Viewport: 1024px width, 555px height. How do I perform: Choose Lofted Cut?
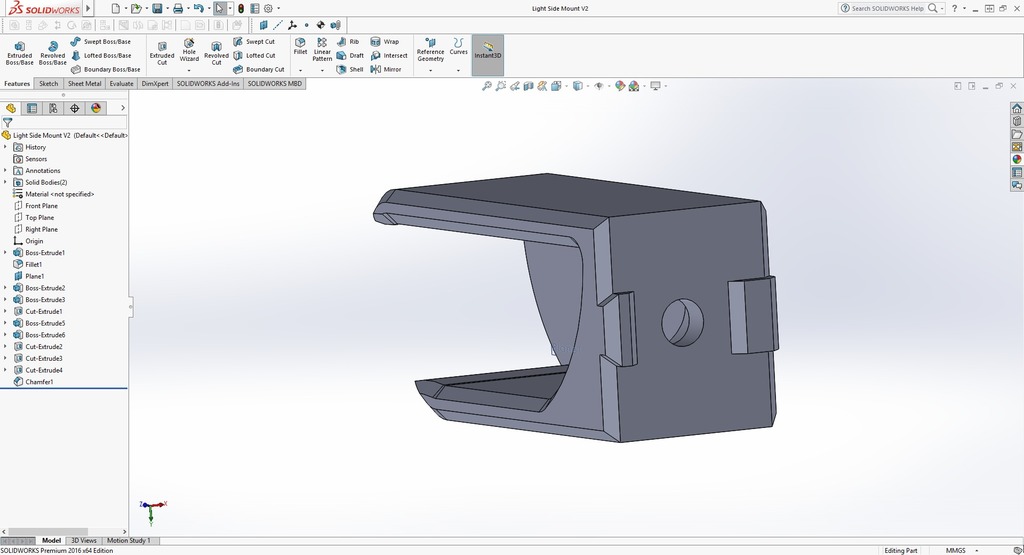[254, 56]
